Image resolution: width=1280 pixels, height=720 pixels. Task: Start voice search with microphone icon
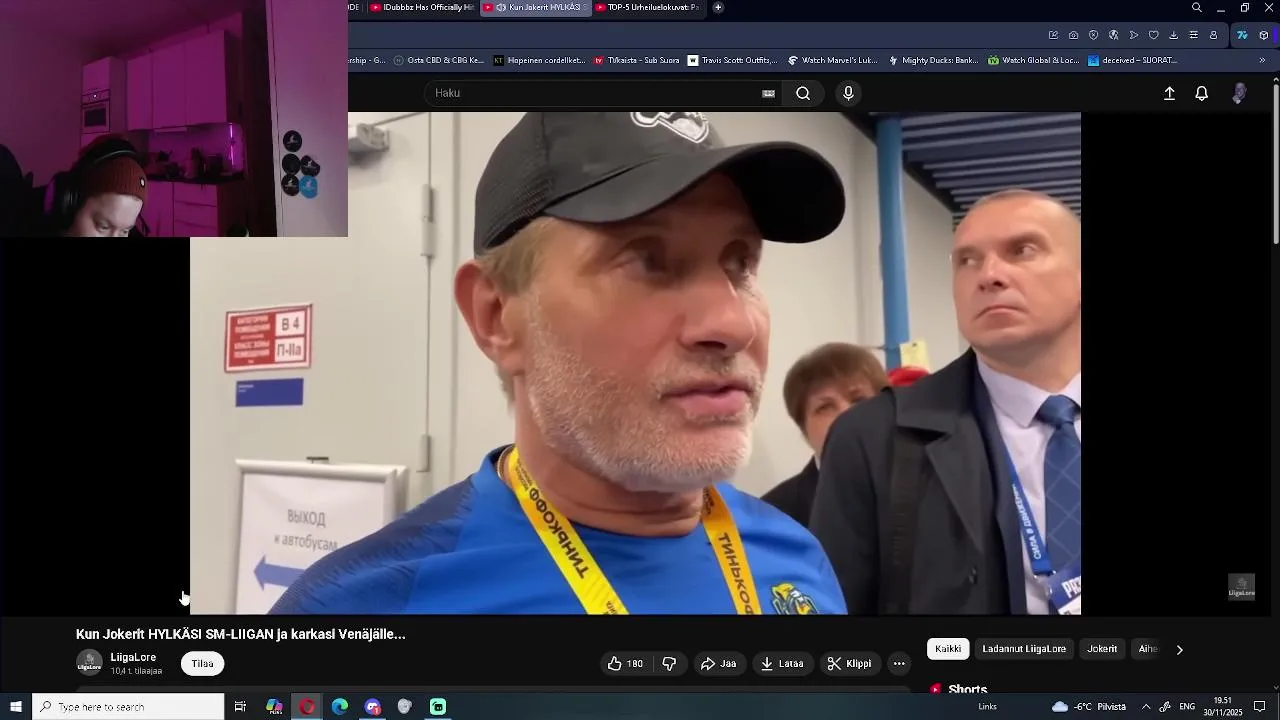(848, 93)
